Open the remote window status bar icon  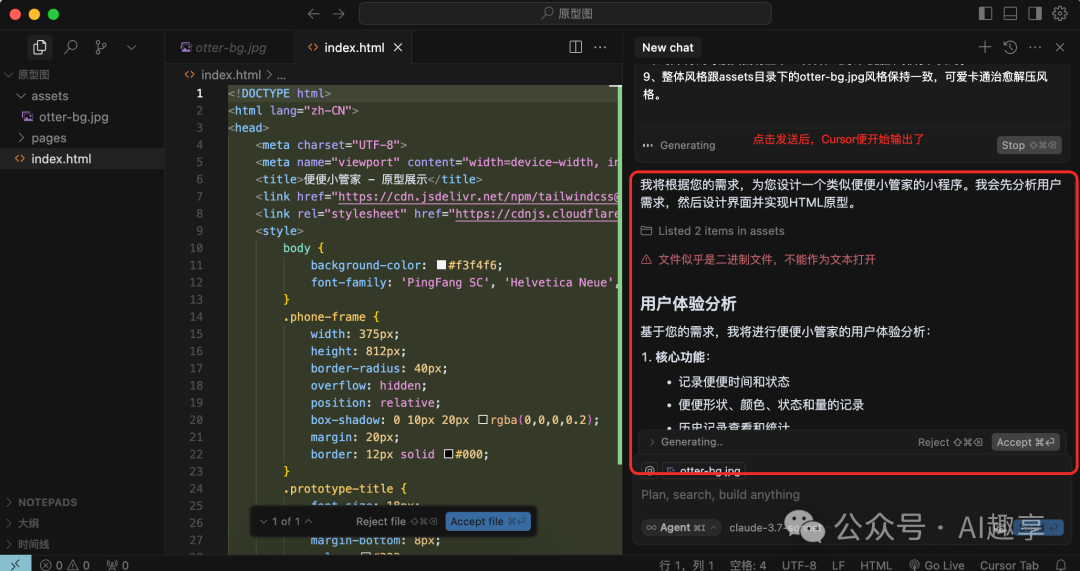click(15, 564)
